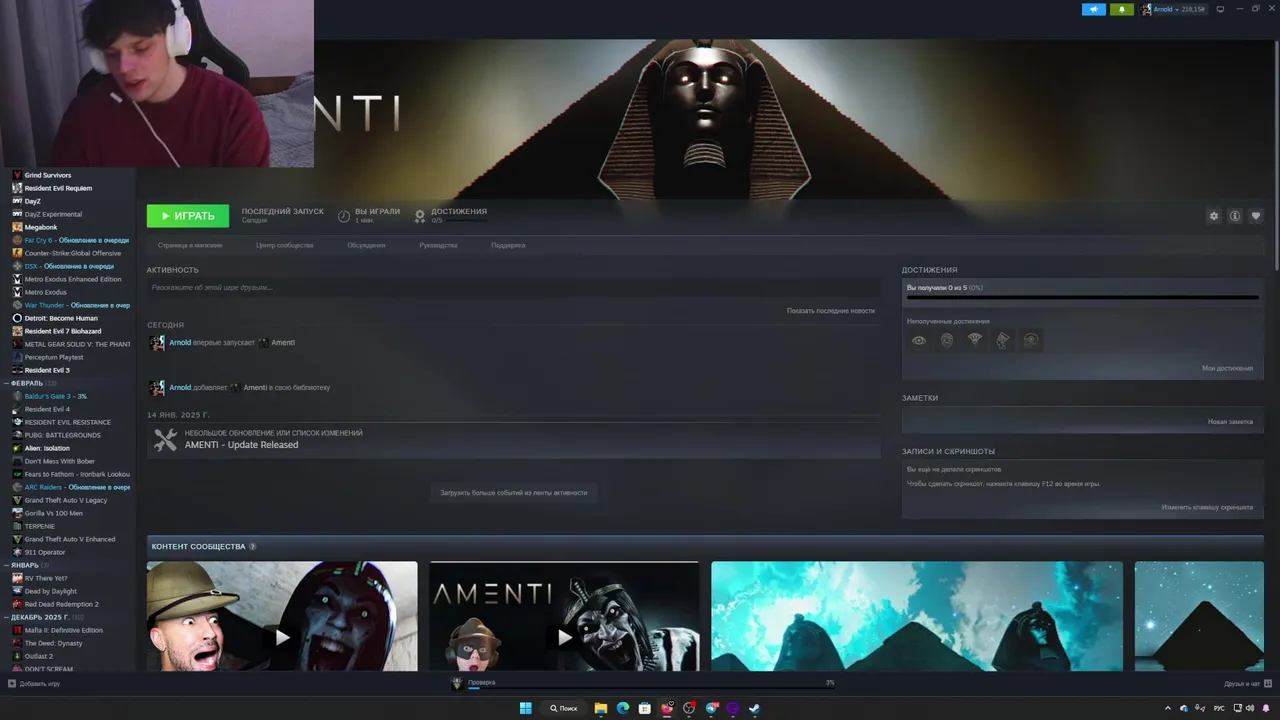The width and height of the screenshot is (1280, 720).
Task: Open the Store Page tab
Action: point(190,245)
